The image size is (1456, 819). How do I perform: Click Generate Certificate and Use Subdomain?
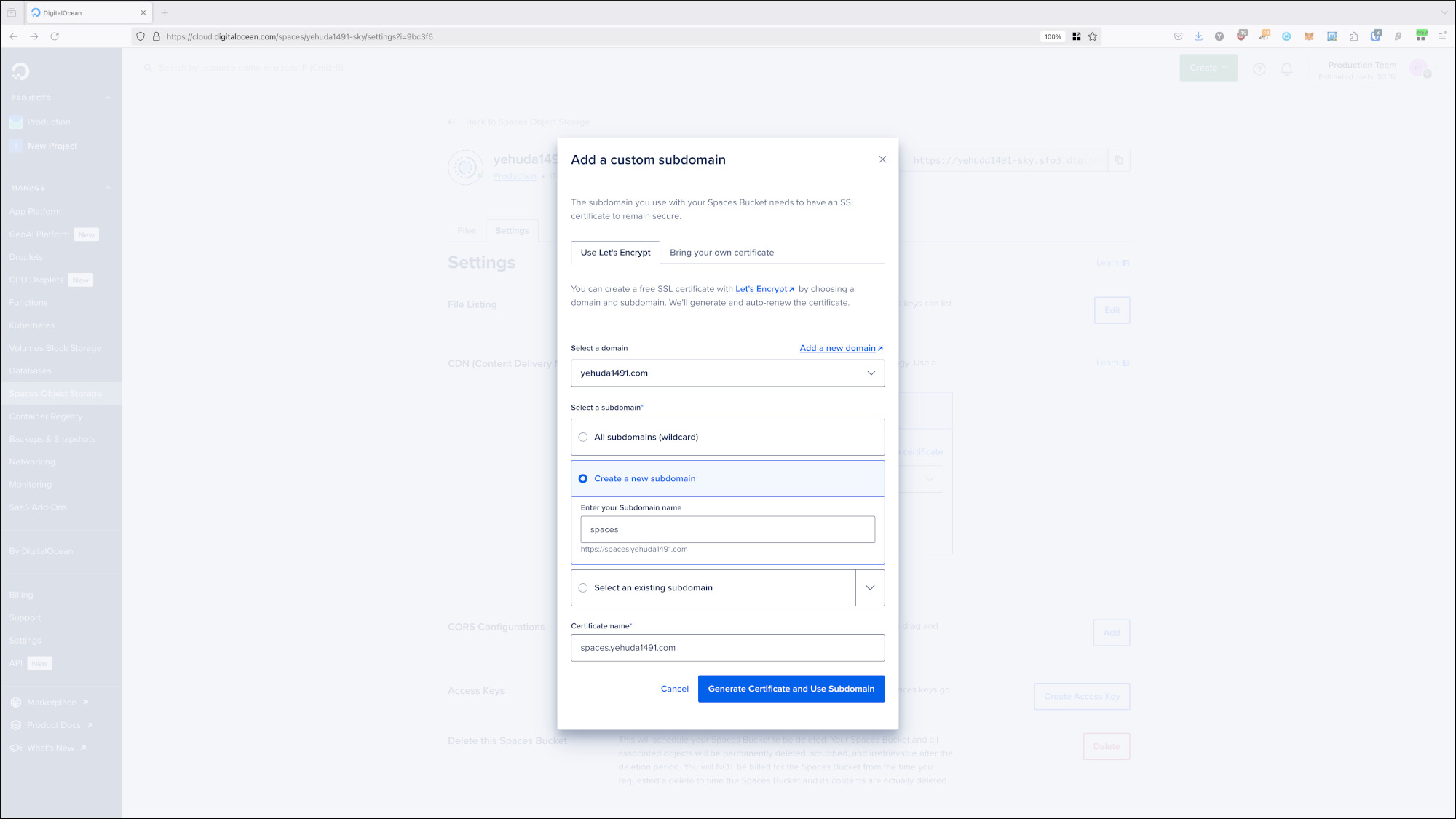coord(791,689)
